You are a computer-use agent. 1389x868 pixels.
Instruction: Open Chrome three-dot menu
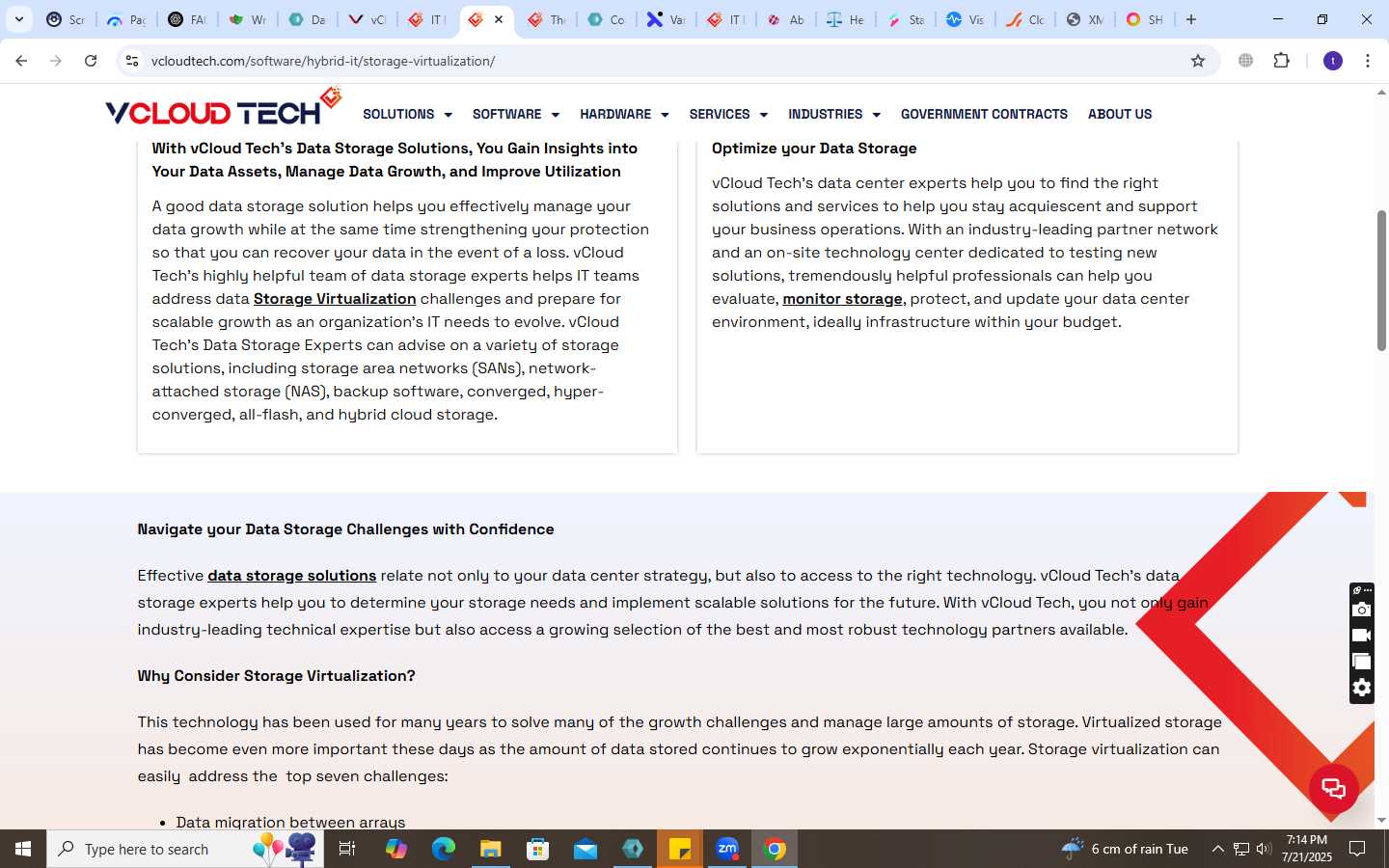coord(1368,61)
